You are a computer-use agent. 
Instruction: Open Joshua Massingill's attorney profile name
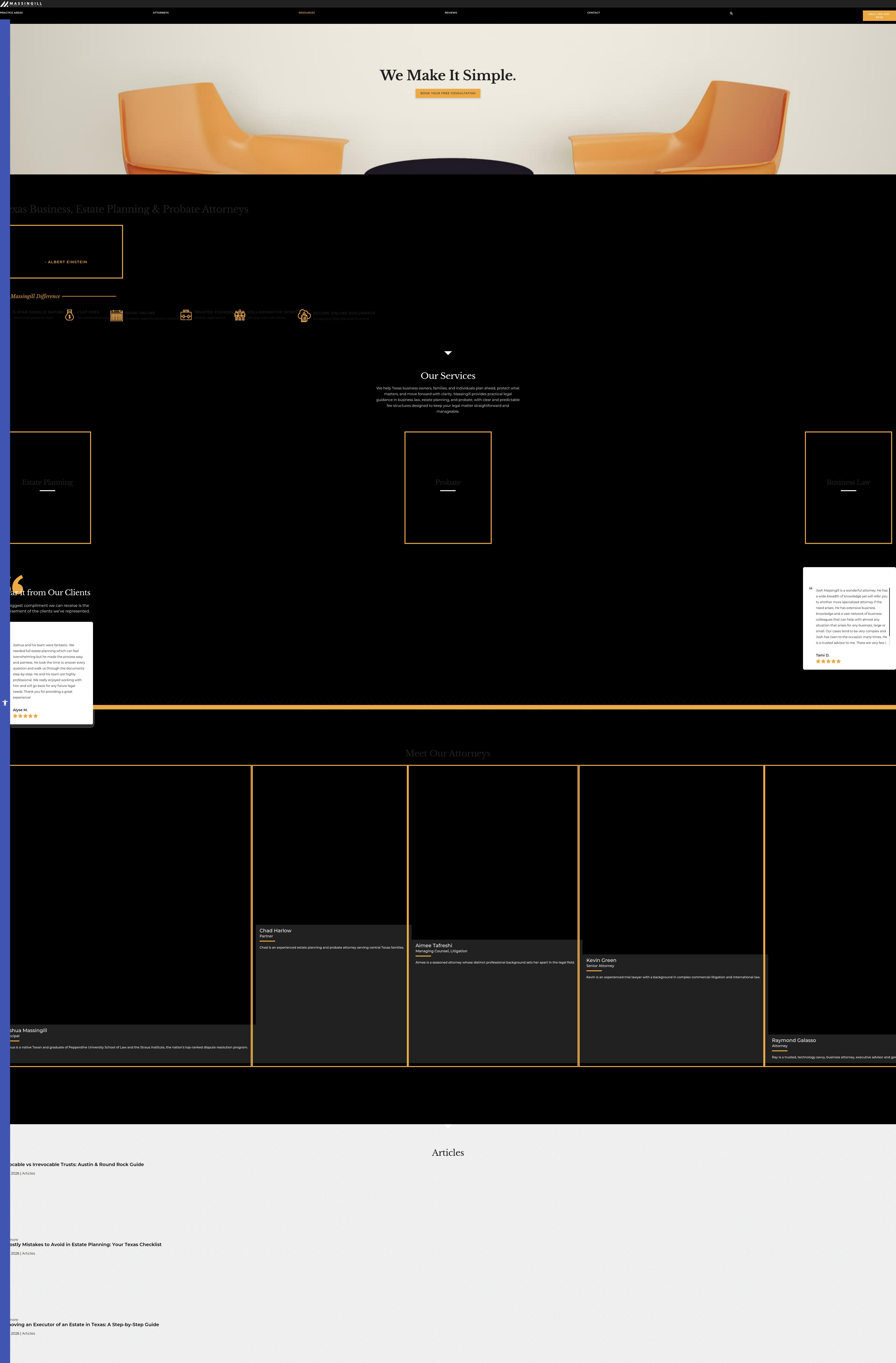pos(29,1030)
